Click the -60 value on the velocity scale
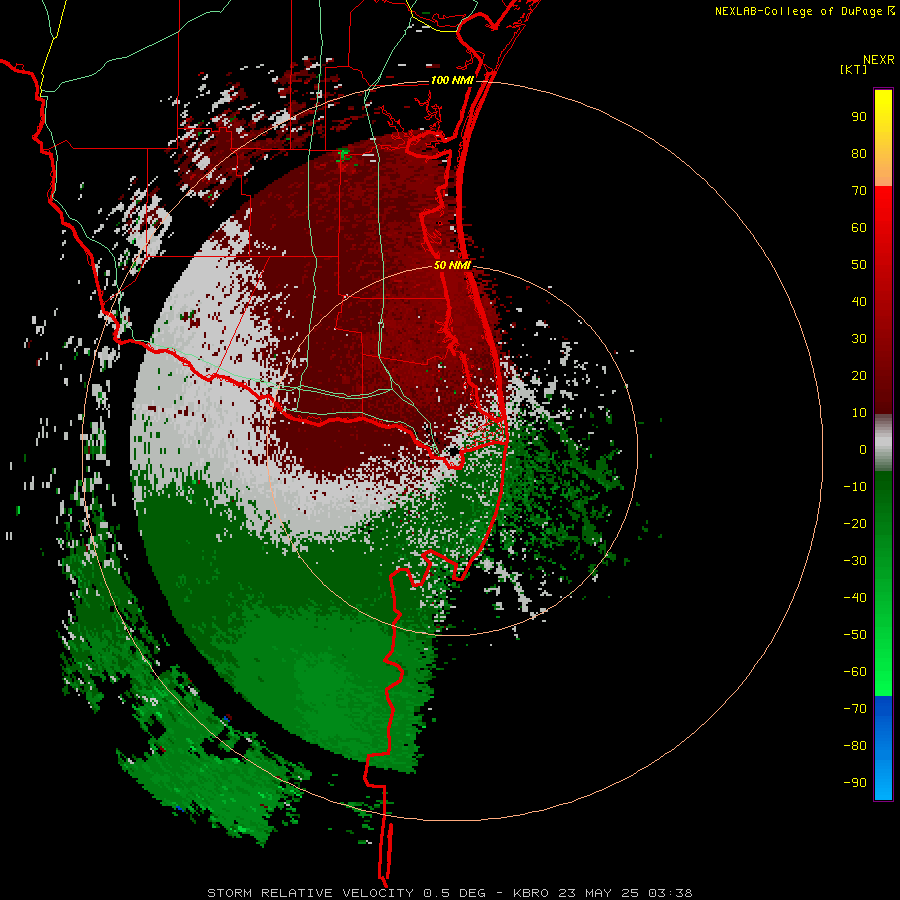Screen dimensions: 900x900 coord(855,672)
